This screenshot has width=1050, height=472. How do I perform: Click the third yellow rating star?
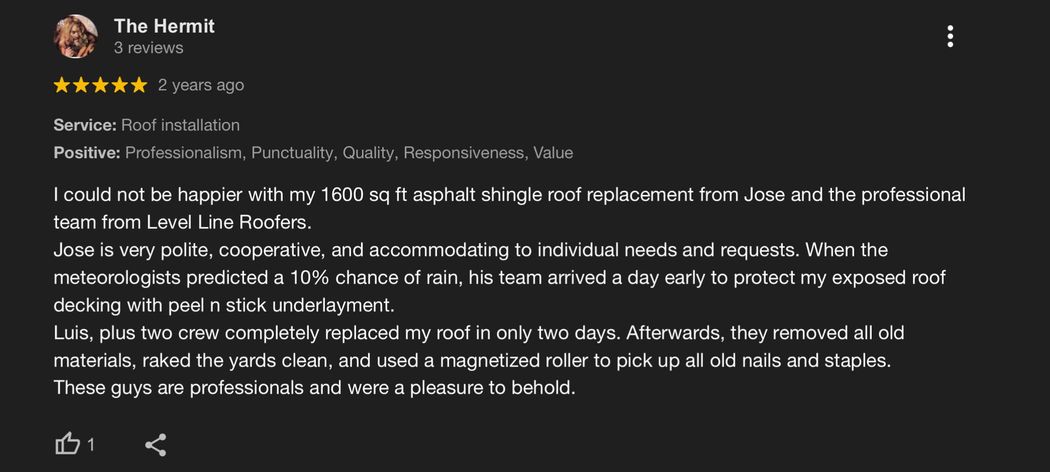pos(100,85)
